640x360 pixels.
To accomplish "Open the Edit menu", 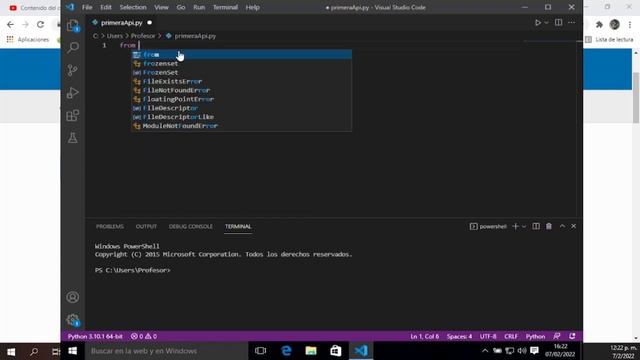I will coord(106,7).
